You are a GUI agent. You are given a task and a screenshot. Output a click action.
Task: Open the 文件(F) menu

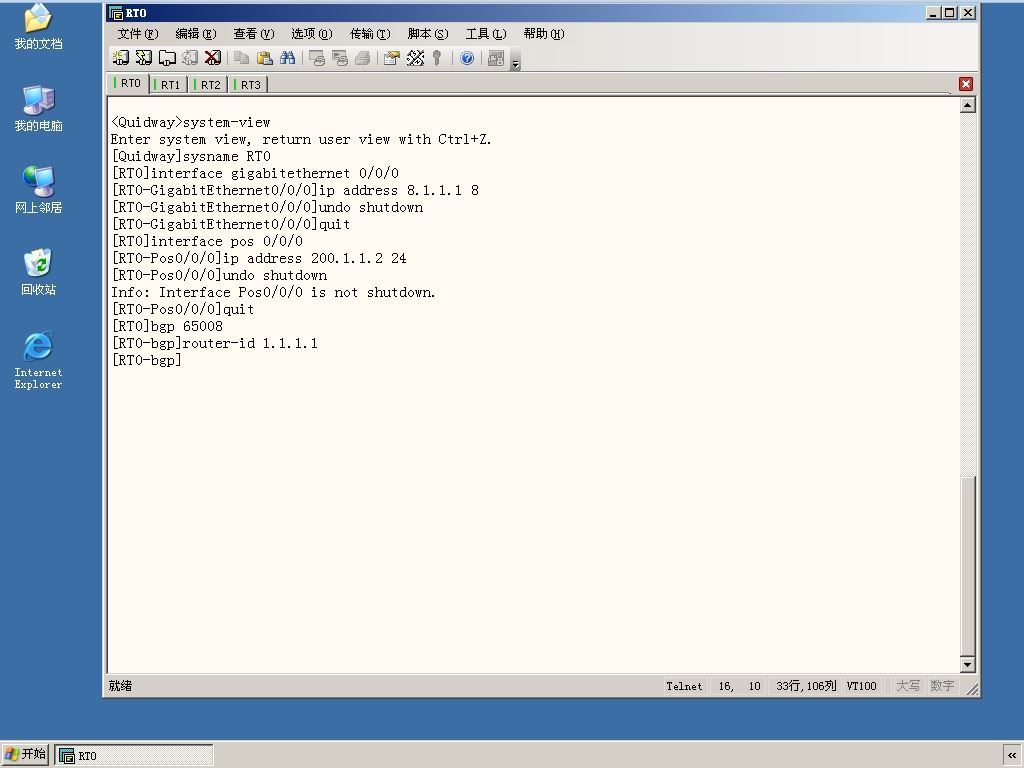point(138,34)
